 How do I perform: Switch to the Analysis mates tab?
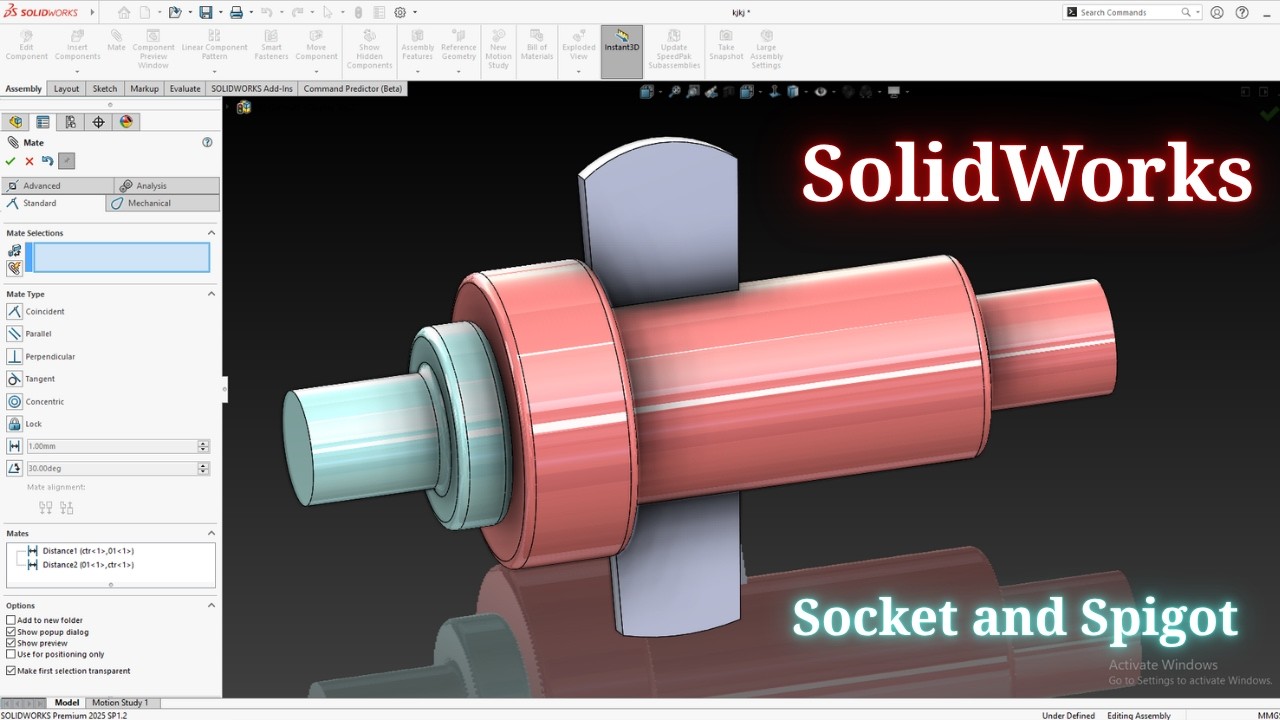(x=166, y=186)
